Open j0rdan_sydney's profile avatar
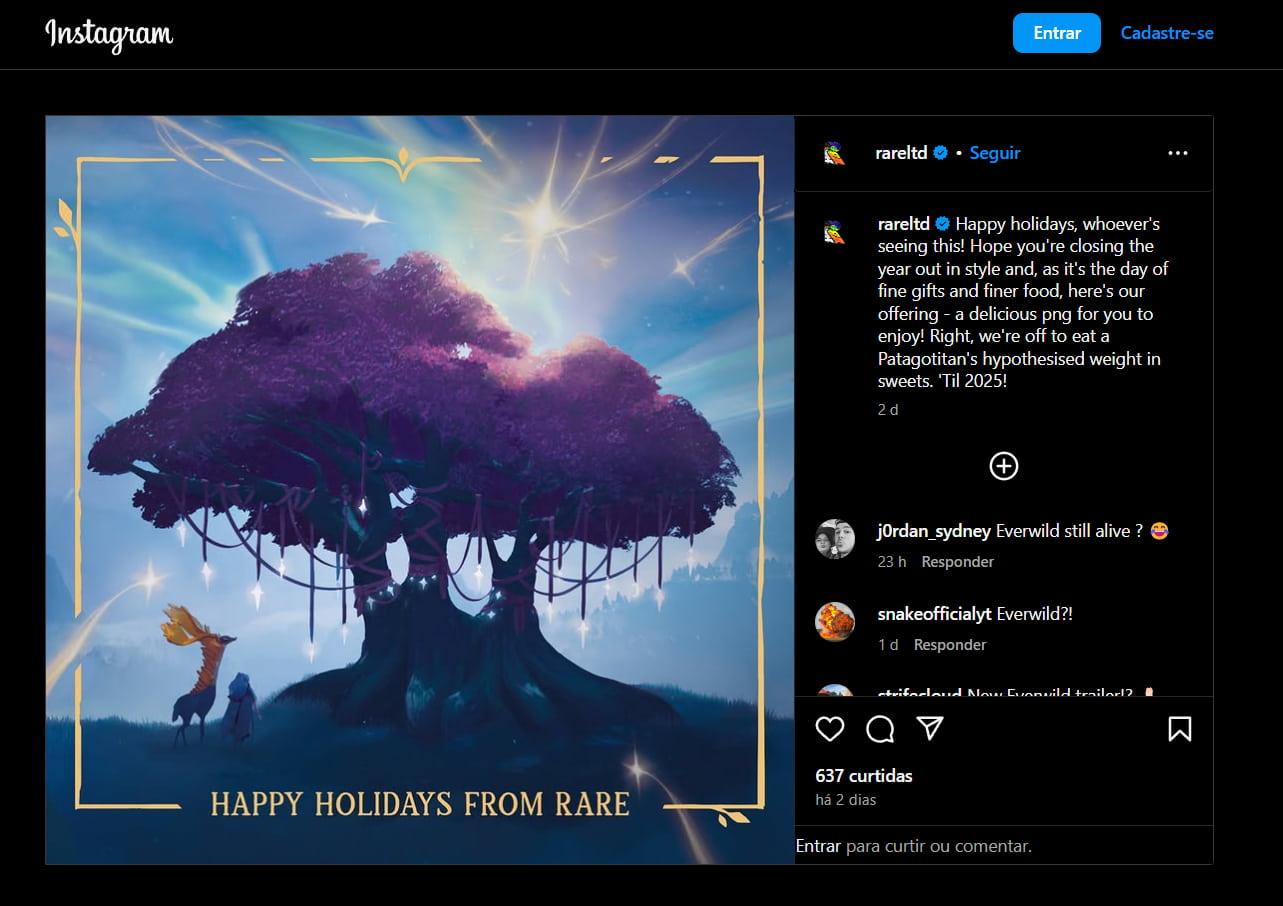 [x=835, y=539]
